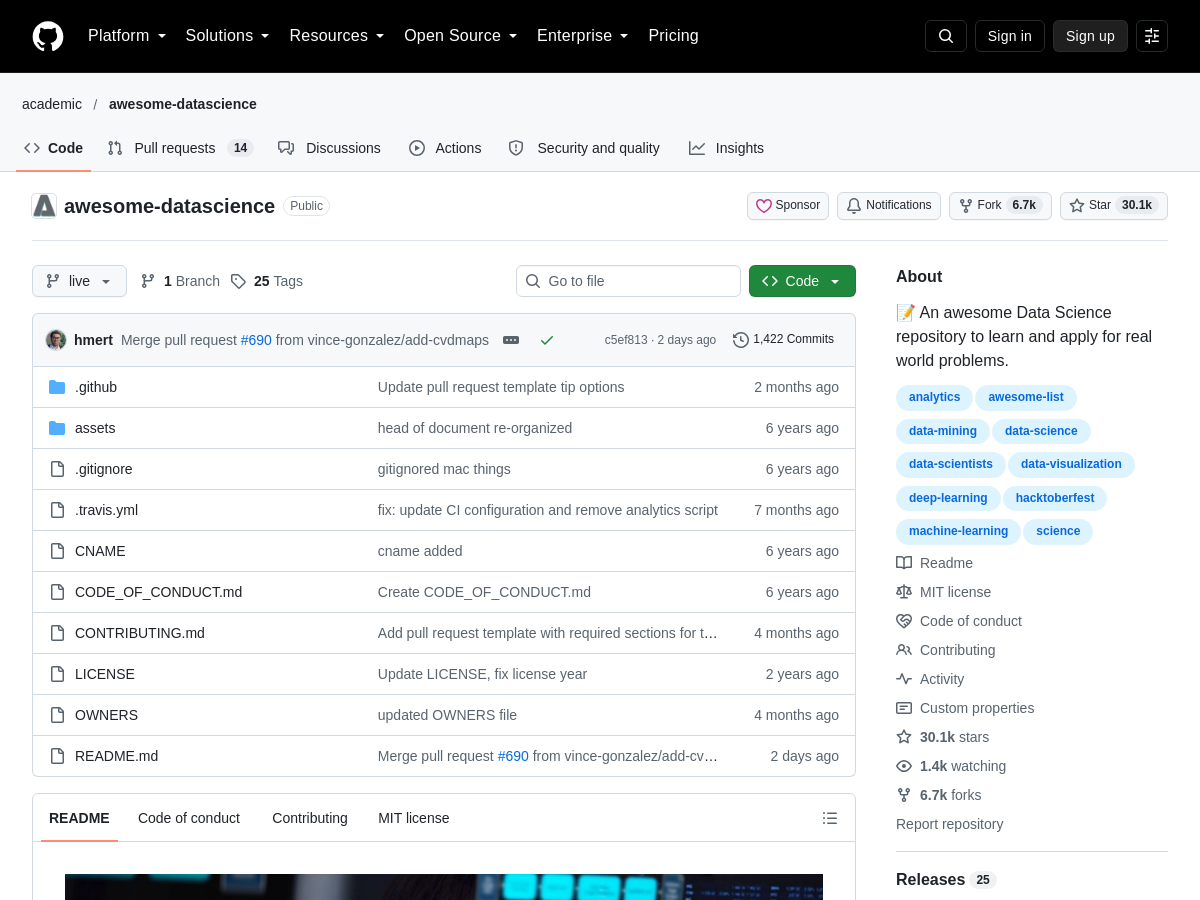Click Report repository link
The width and height of the screenshot is (1200, 900).
click(x=949, y=824)
